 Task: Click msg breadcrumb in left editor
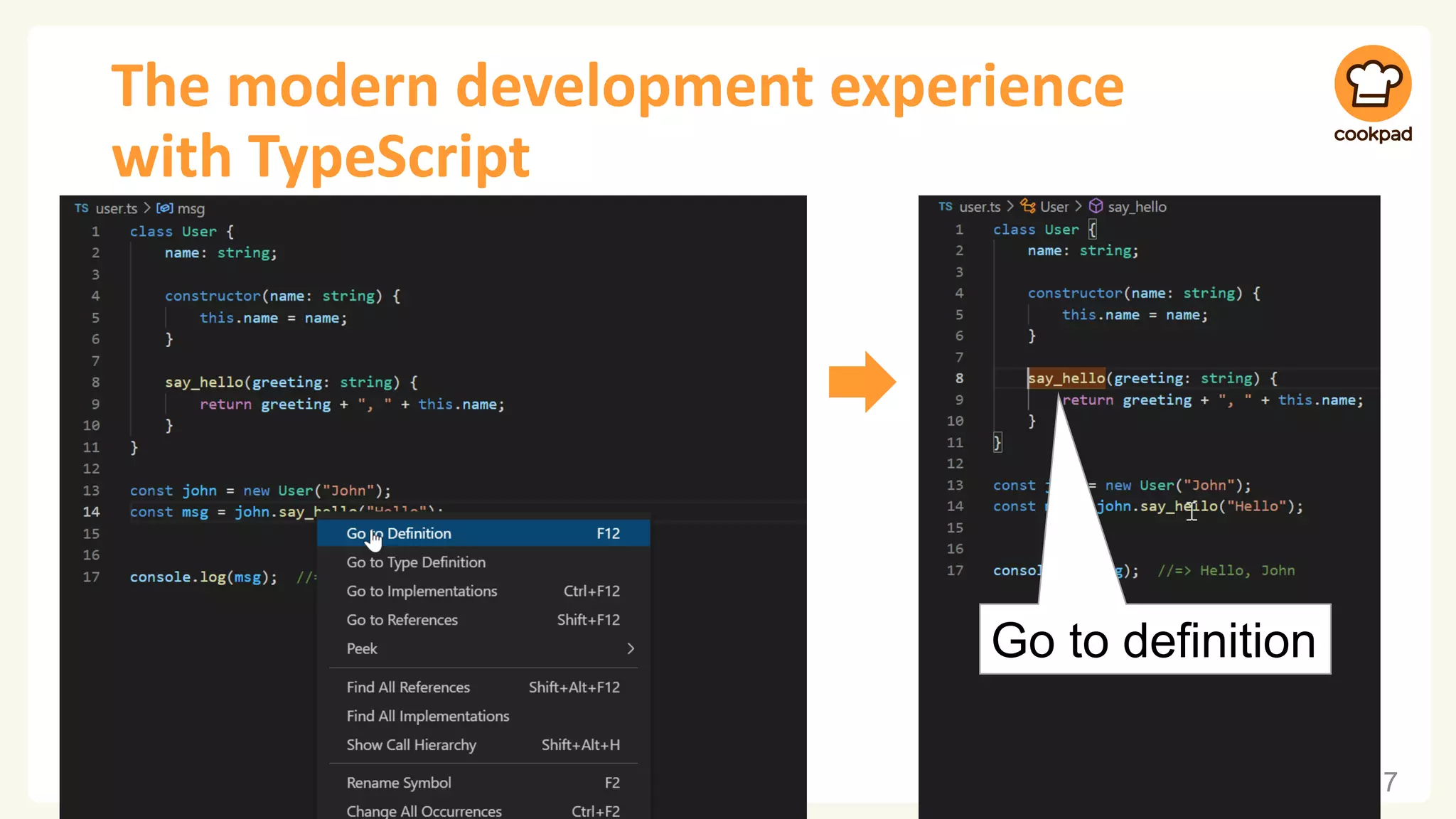tap(191, 208)
